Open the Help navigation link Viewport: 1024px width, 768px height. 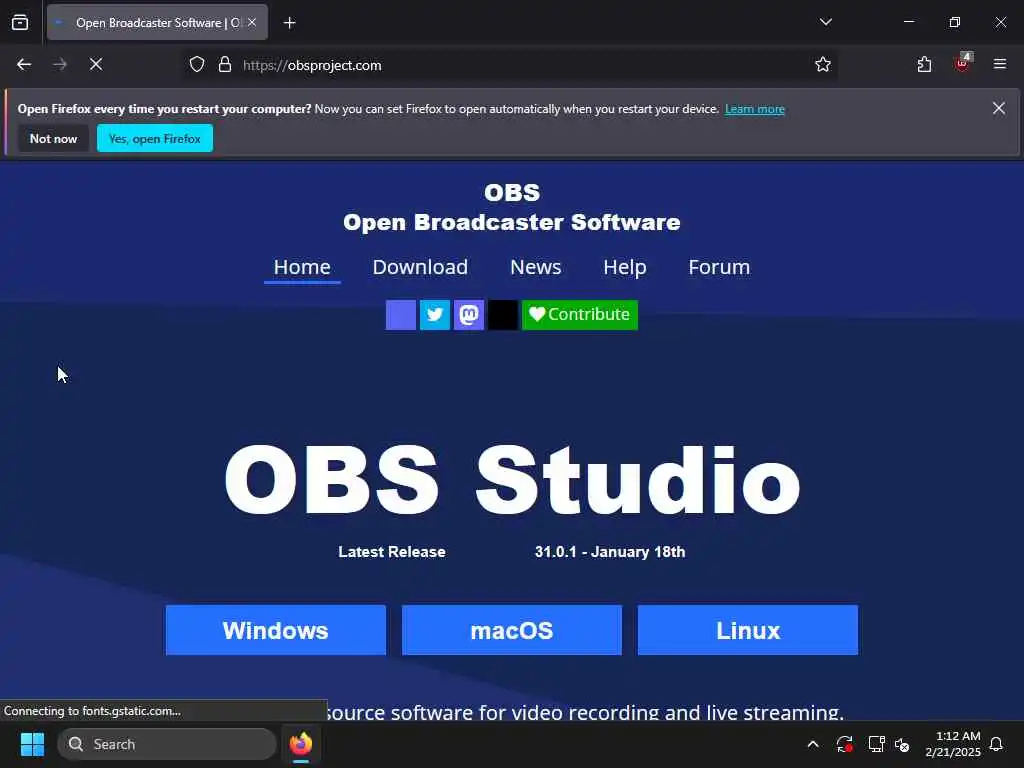(x=624, y=267)
